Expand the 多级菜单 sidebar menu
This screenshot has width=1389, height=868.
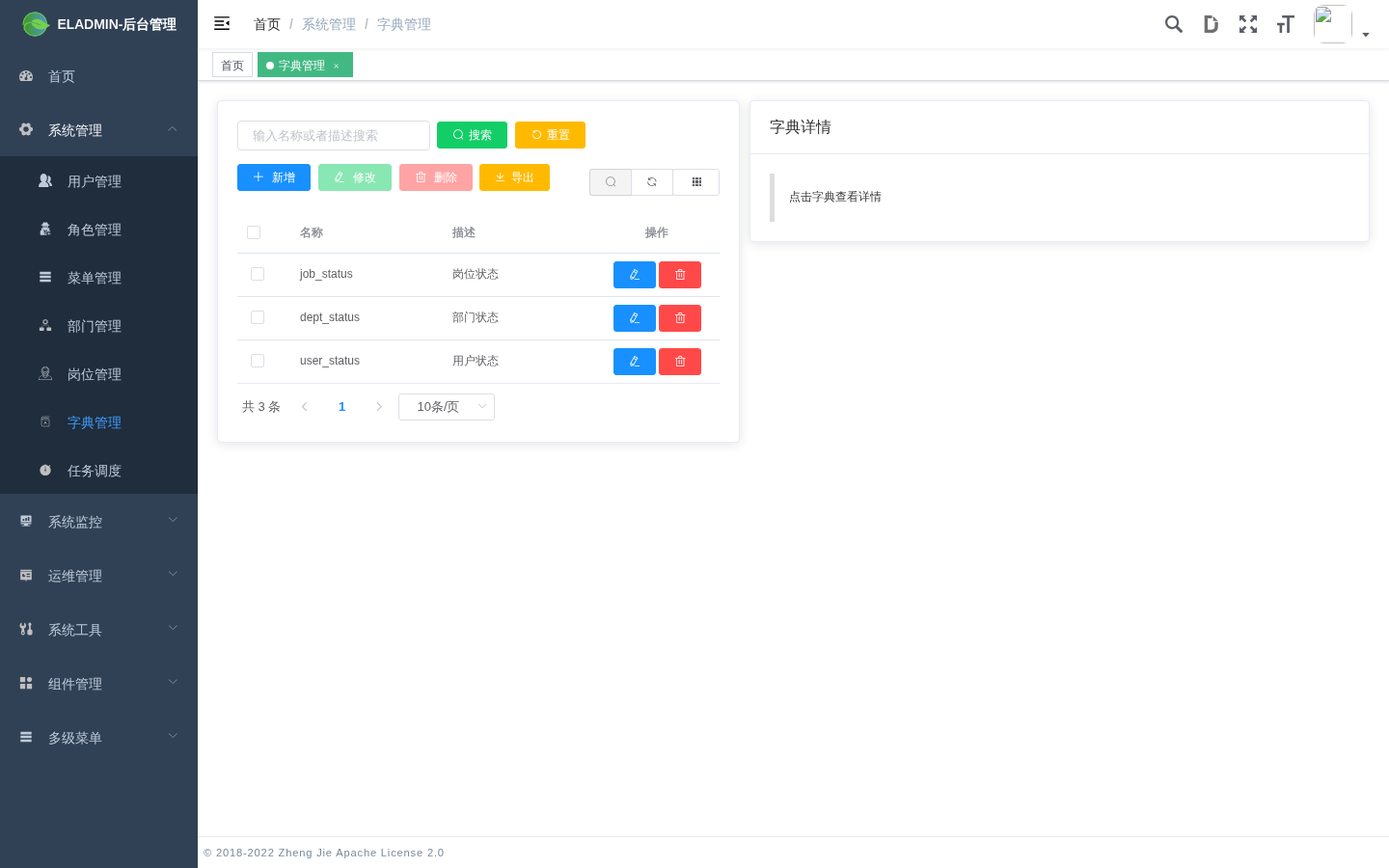click(98, 737)
